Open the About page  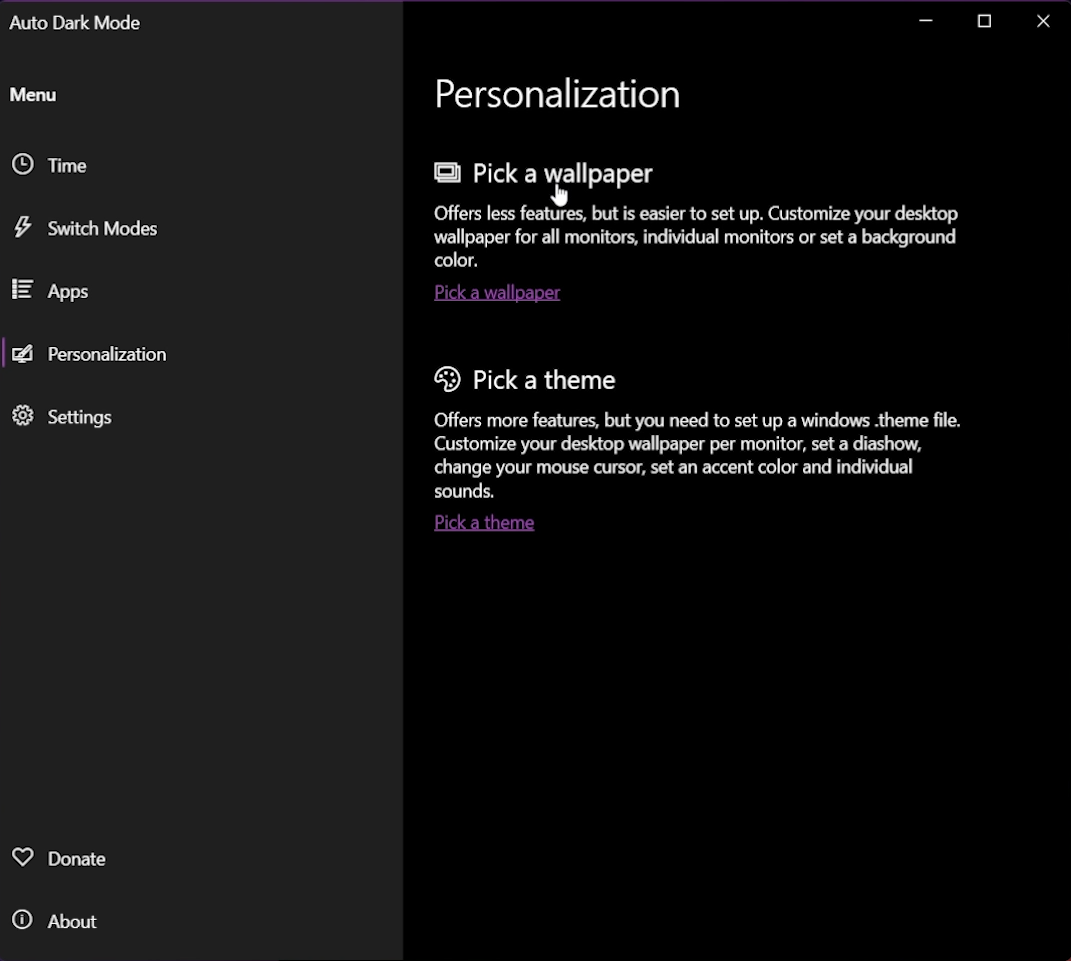pyautogui.click(x=72, y=920)
